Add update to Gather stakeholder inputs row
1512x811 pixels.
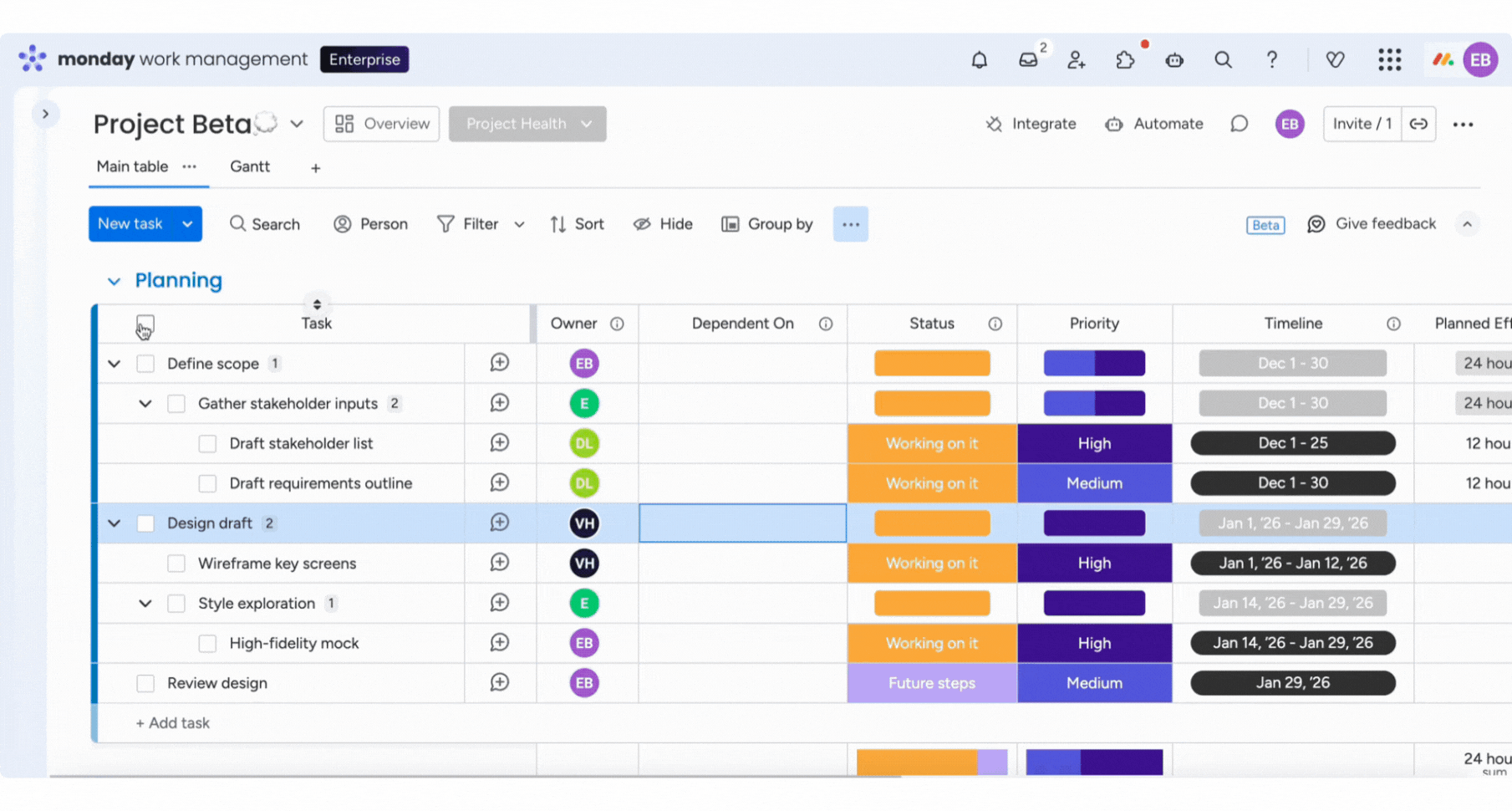click(500, 403)
